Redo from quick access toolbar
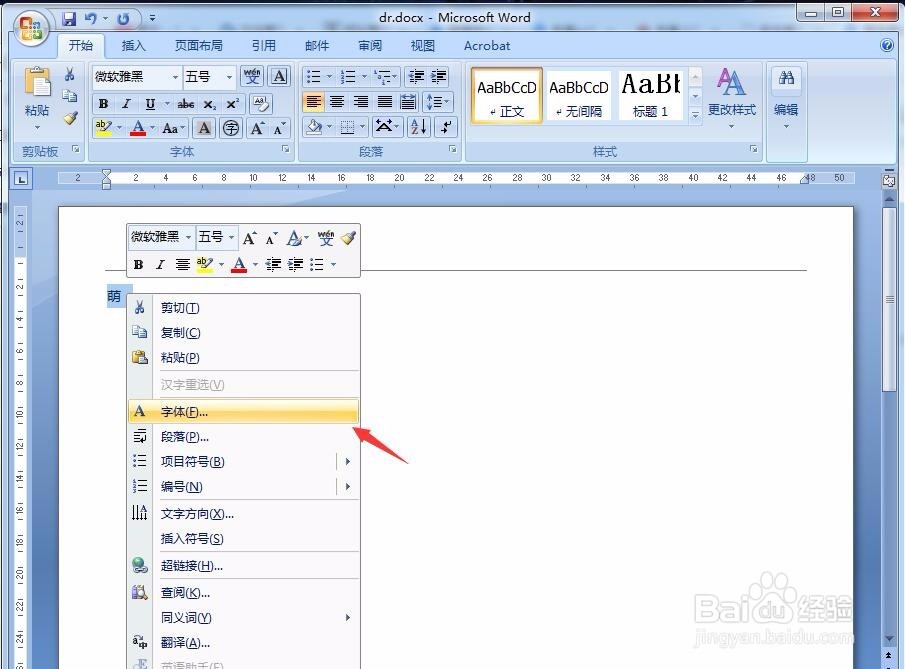 point(123,19)
